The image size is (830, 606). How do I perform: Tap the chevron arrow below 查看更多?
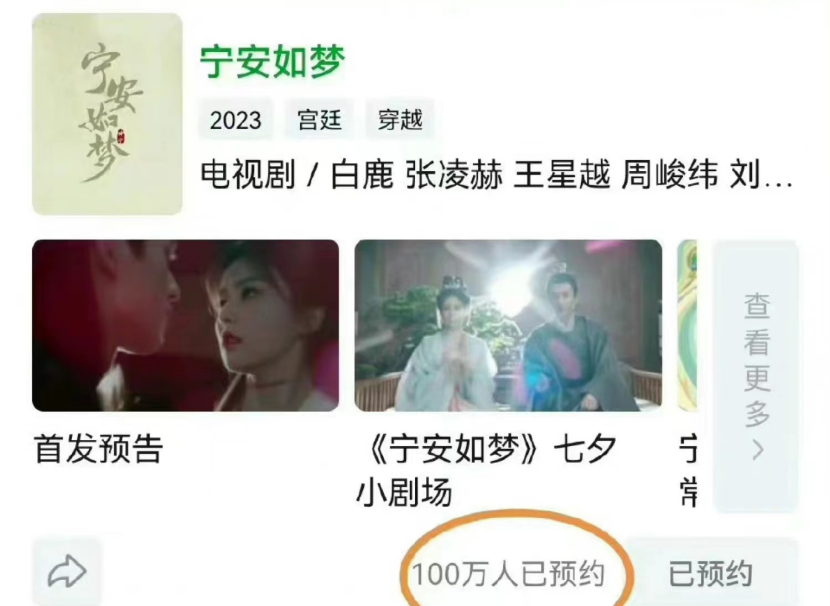[758, 450]
